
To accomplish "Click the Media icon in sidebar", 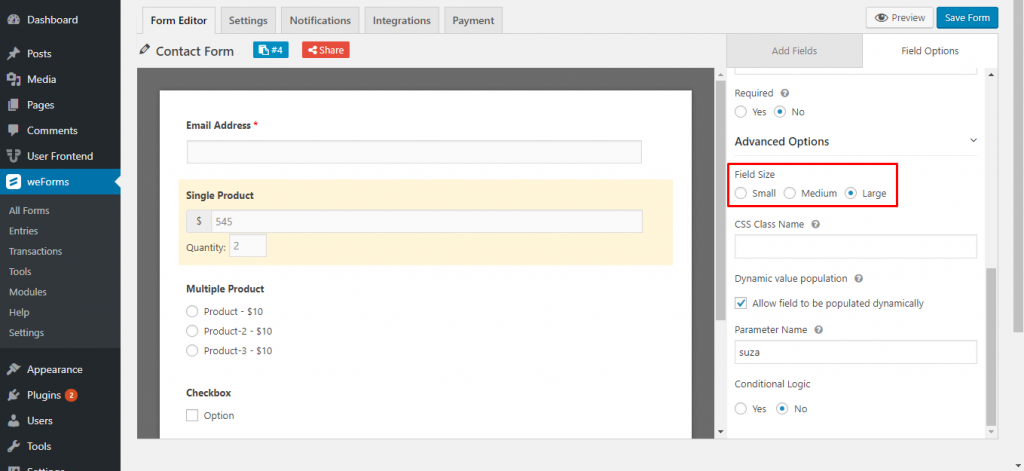I will click(13, 79).
